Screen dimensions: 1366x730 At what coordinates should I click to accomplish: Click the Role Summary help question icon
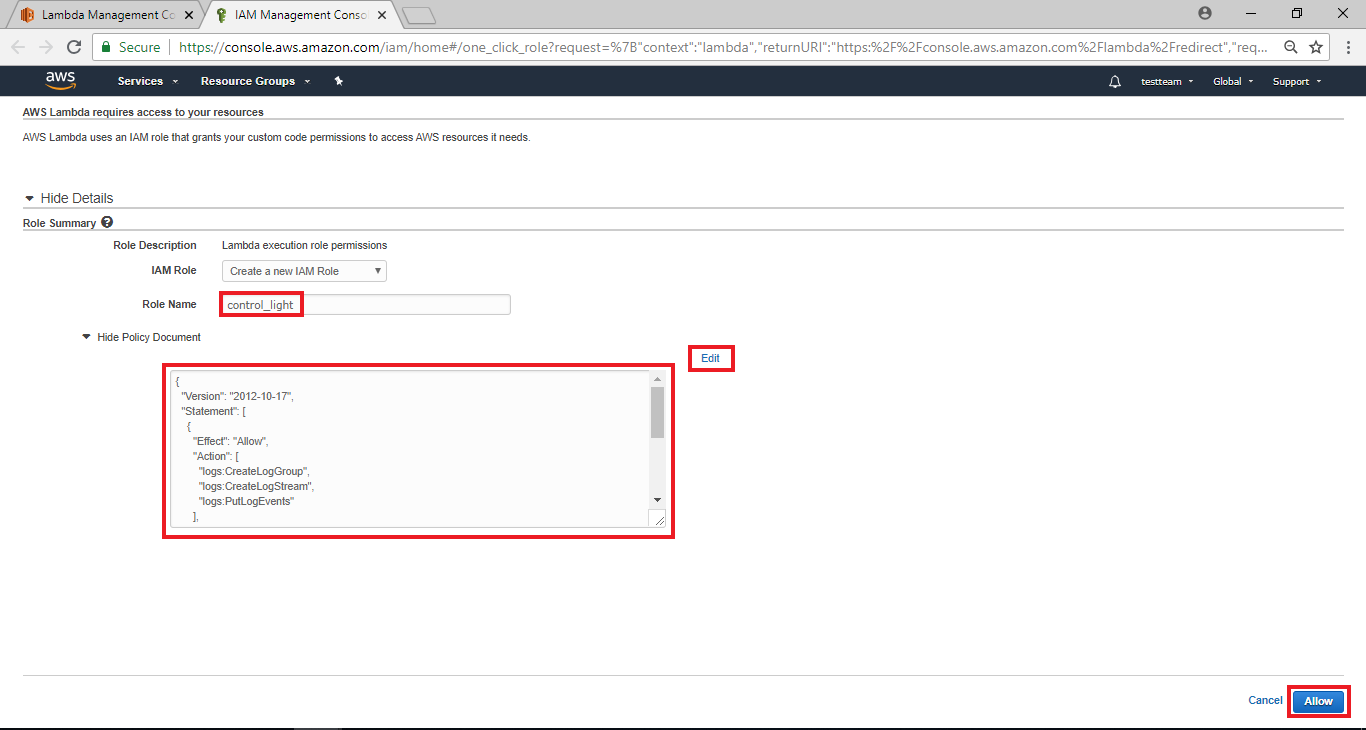click(x=107, y=223)
